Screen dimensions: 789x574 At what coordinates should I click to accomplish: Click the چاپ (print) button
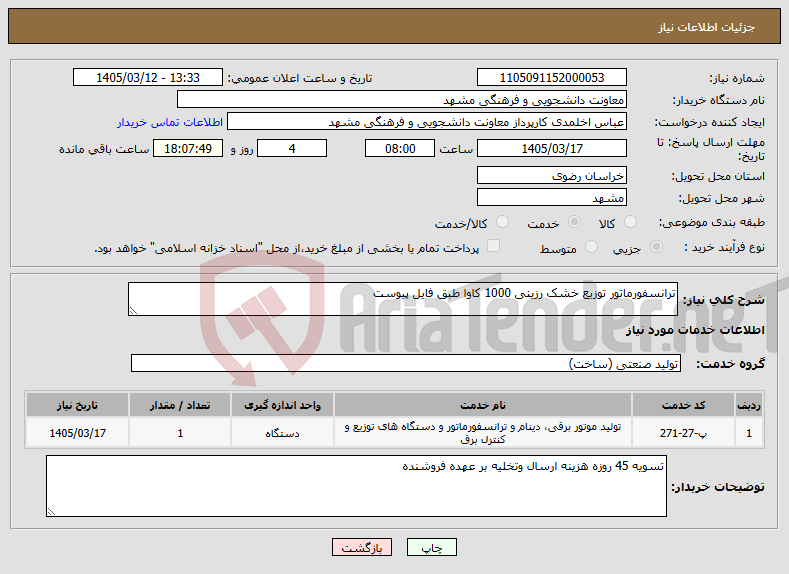432,547
